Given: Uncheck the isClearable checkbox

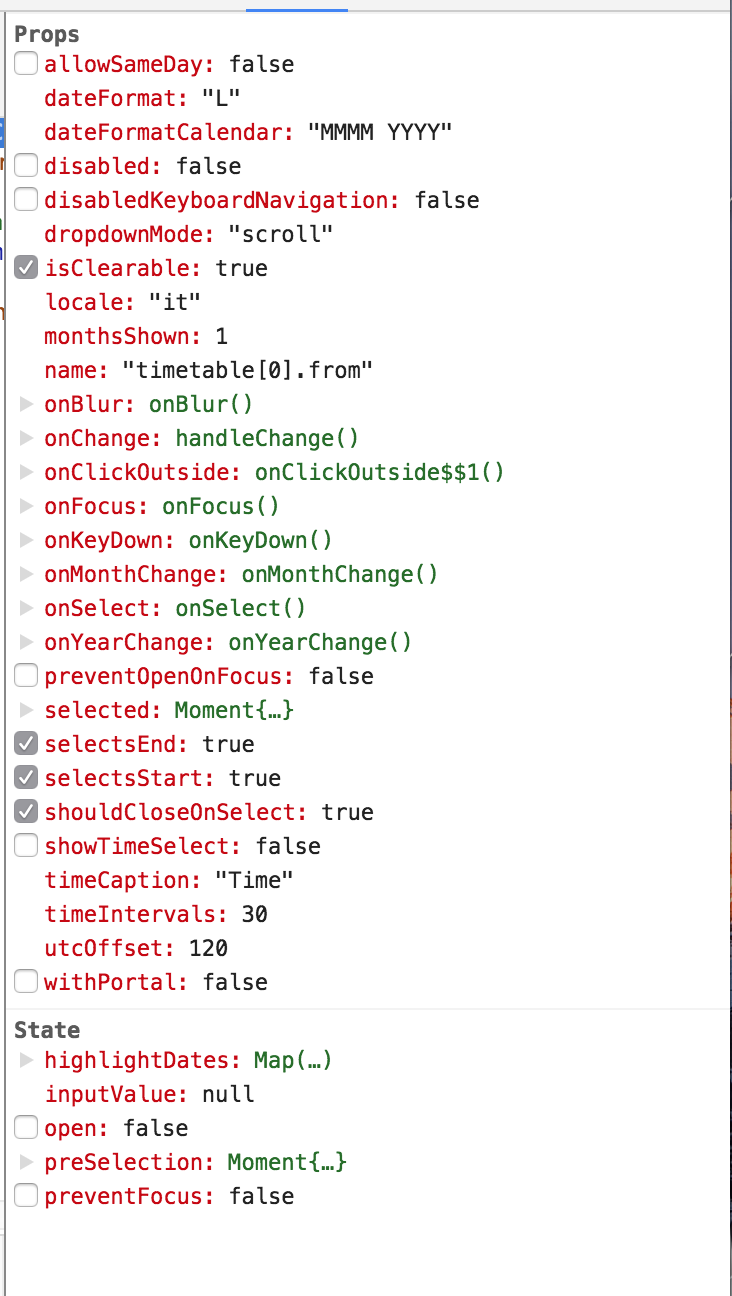Looking at the screenshot, I should pos(25,266).
